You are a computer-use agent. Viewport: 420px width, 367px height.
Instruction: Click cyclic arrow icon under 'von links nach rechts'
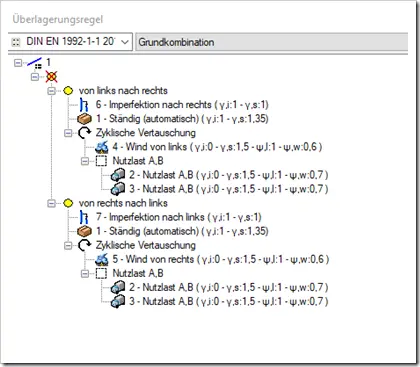(x=84, y=133)
